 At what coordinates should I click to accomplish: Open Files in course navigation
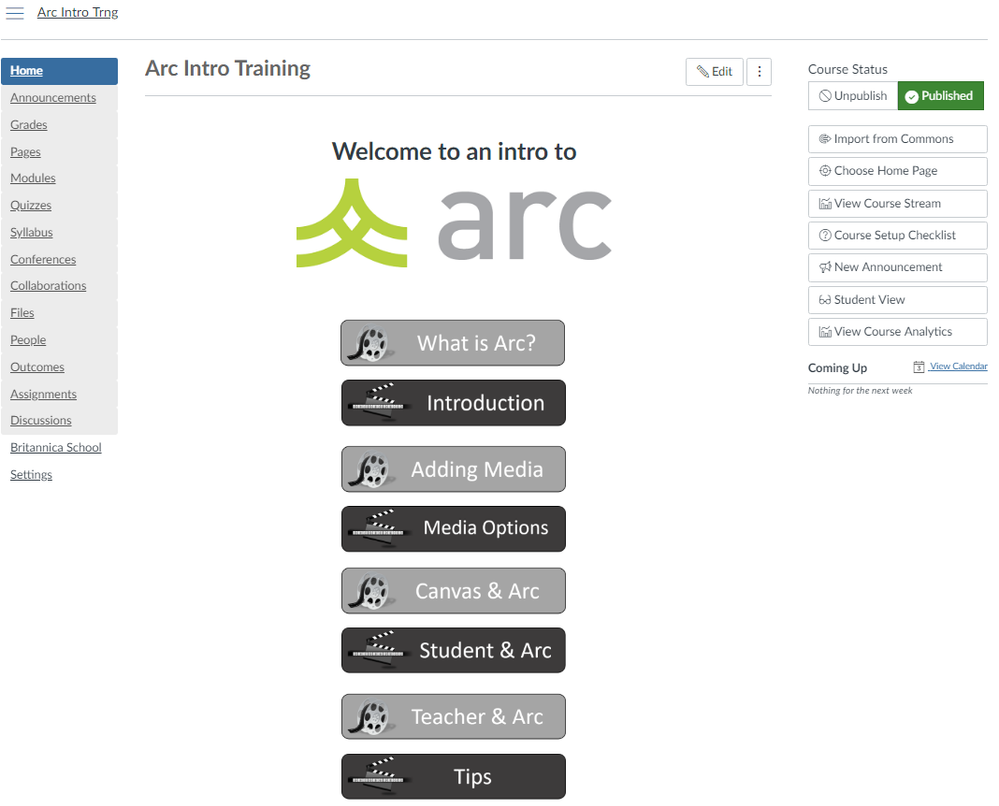pyautogui.click(x=22, y=313)
